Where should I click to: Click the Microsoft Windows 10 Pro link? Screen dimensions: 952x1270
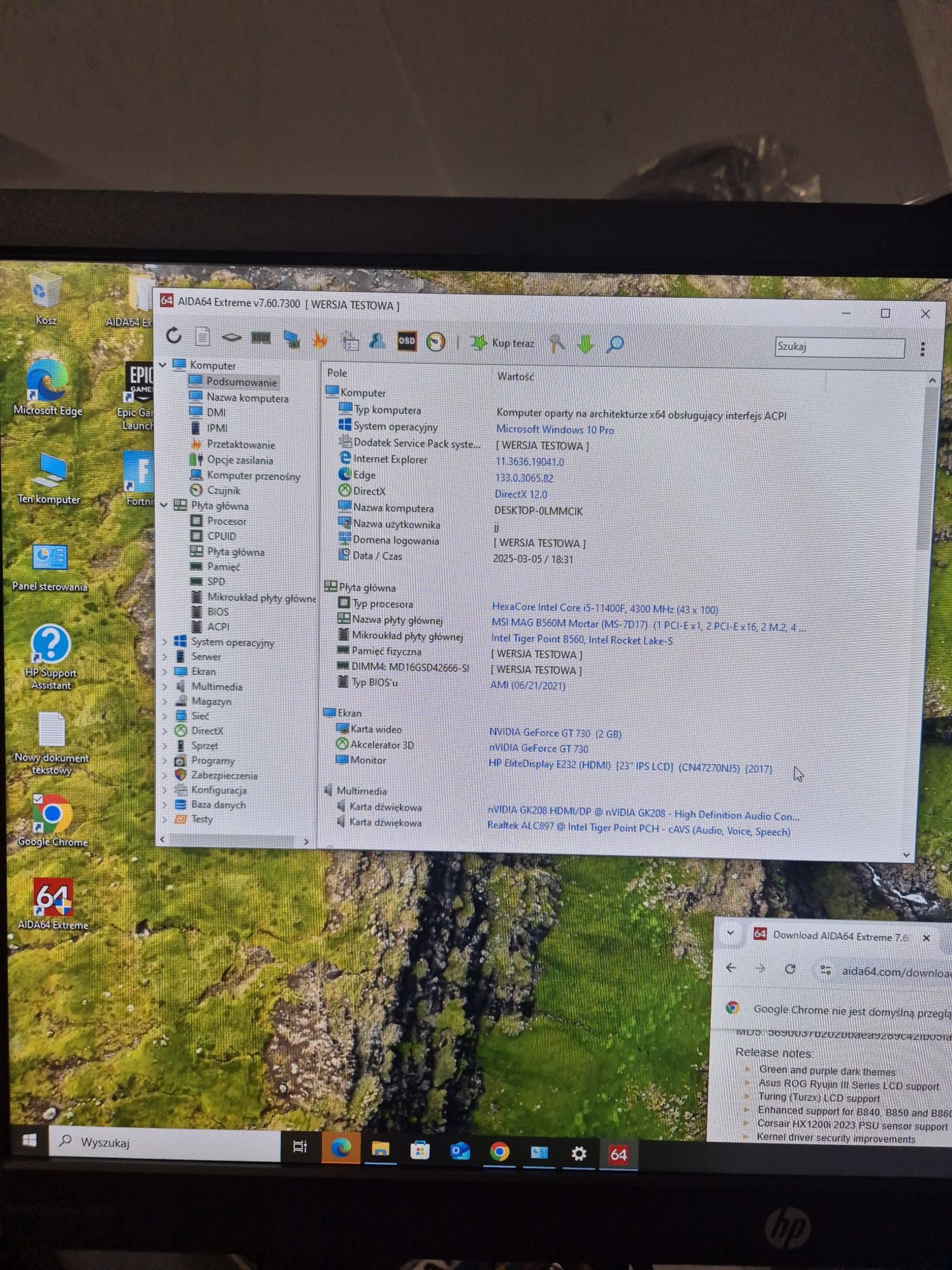(x=555, y=430)
